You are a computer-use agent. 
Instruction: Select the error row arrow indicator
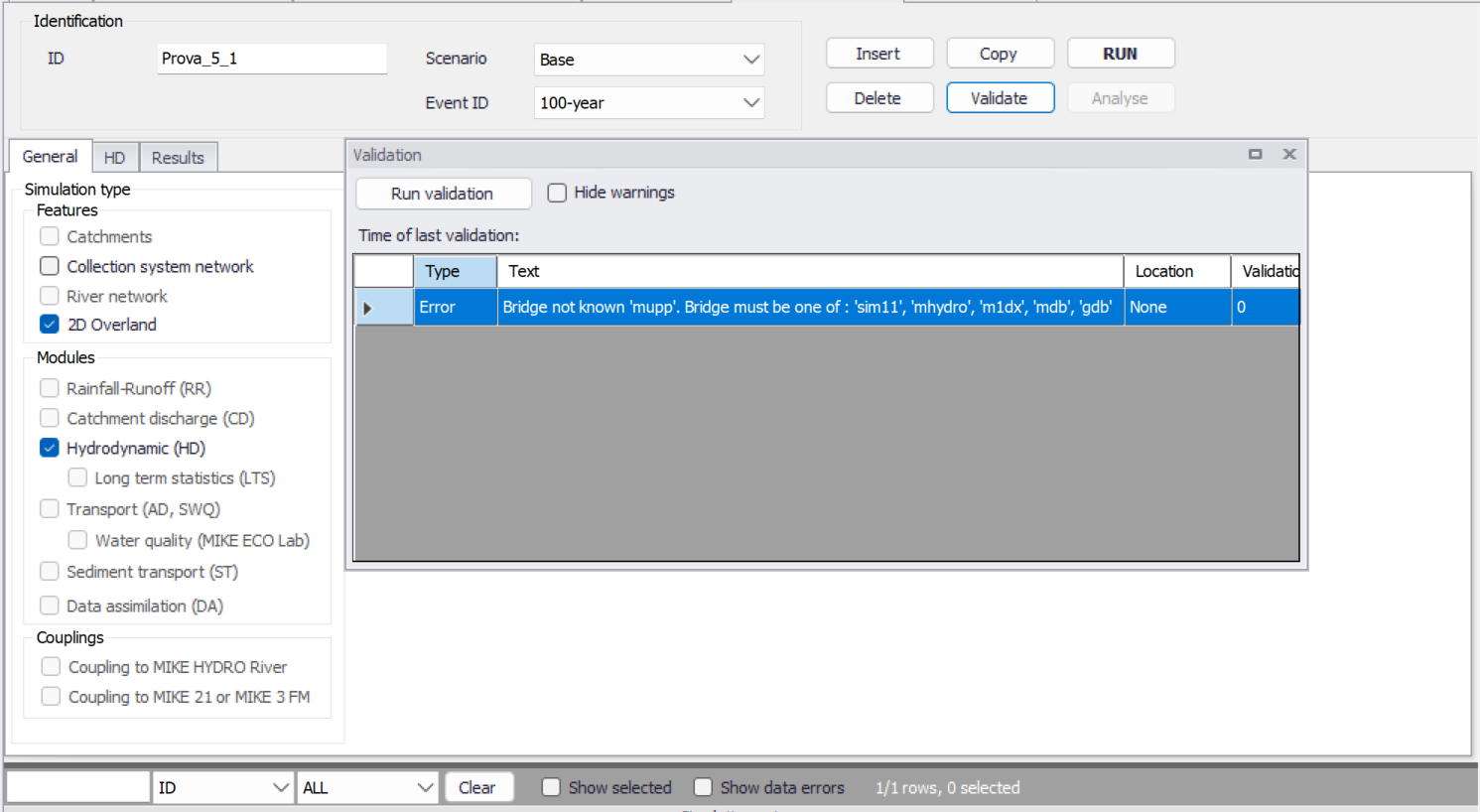(368, 308)
